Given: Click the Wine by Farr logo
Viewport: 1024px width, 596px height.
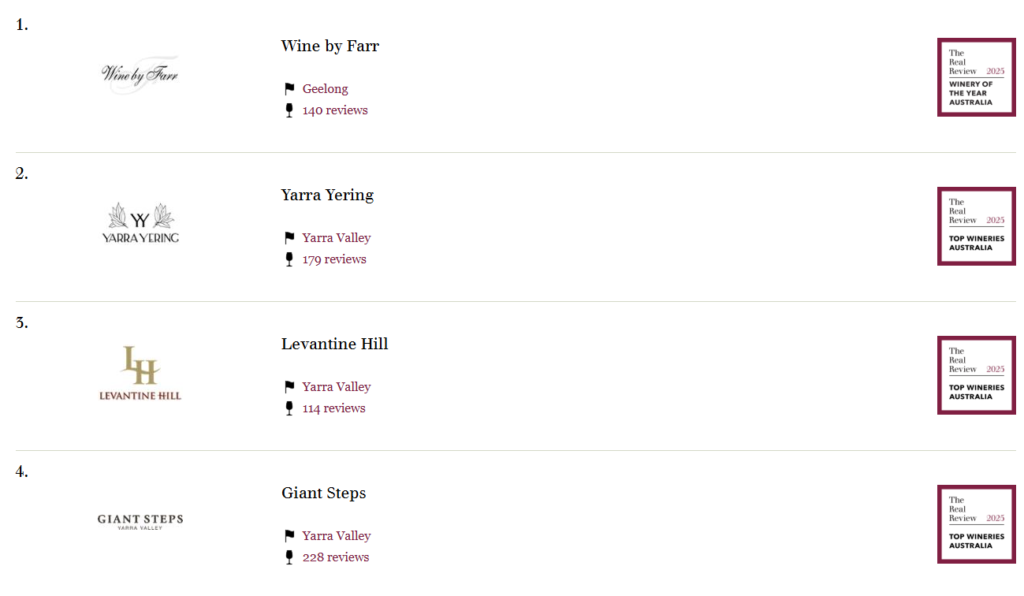Looking at the screenshot, I should coord(140,74).
